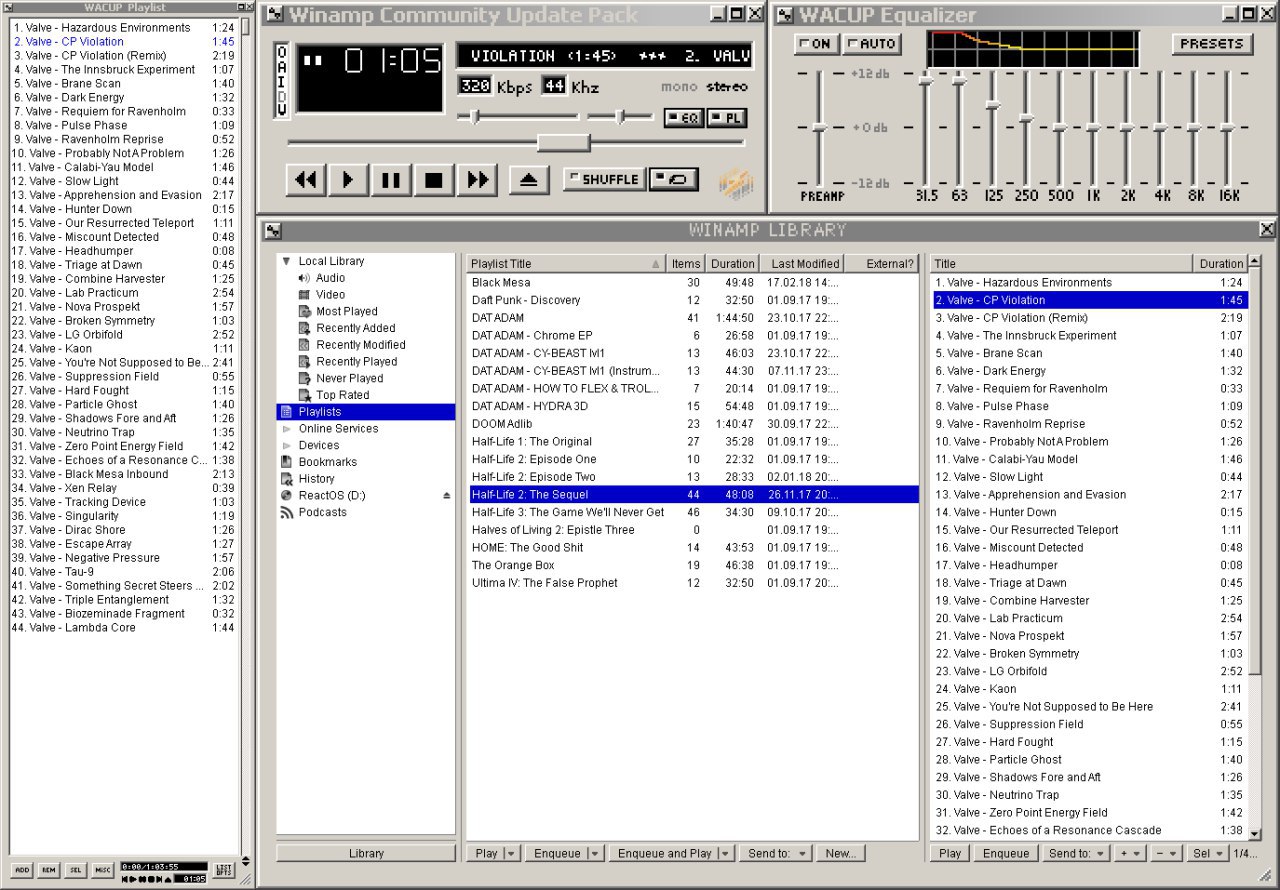The image size is (1280, 890).
Task: Open the Sel dropdown in tracks pane
Action: click(x=1209, y=854)
